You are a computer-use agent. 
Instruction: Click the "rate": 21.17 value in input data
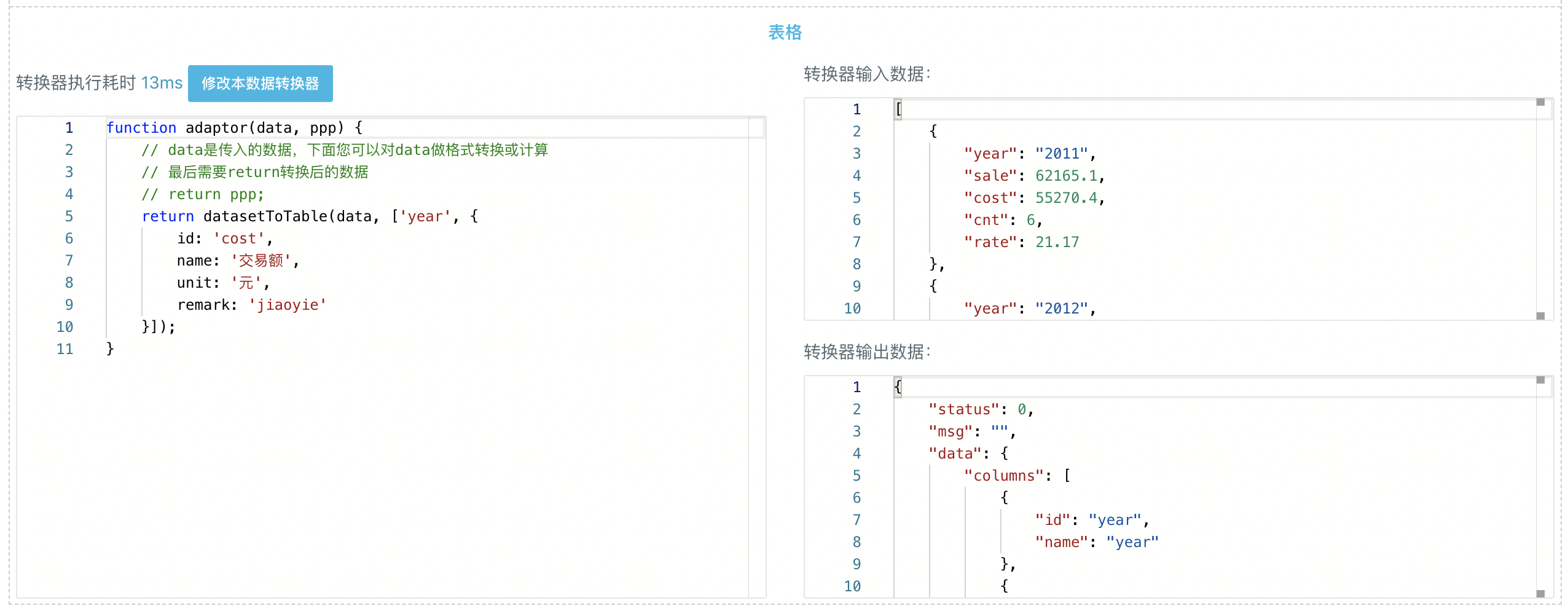1057,242
